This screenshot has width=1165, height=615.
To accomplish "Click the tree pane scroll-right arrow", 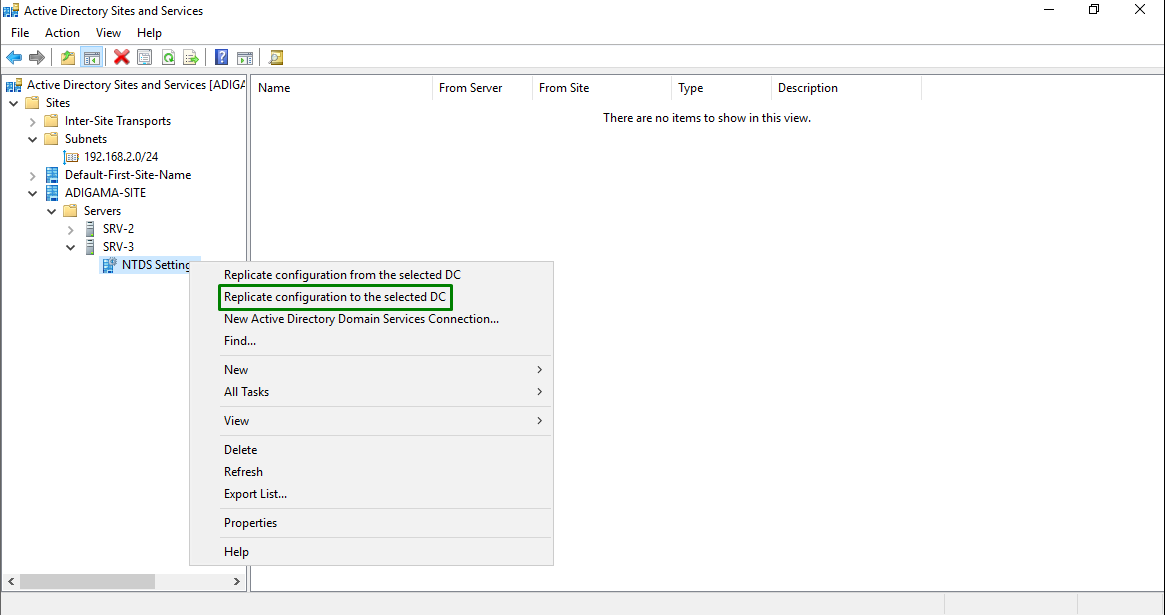I will (237, 582).
